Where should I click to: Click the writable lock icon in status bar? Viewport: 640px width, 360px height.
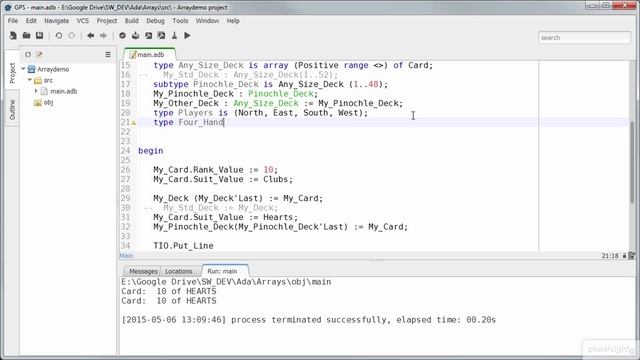624,256
